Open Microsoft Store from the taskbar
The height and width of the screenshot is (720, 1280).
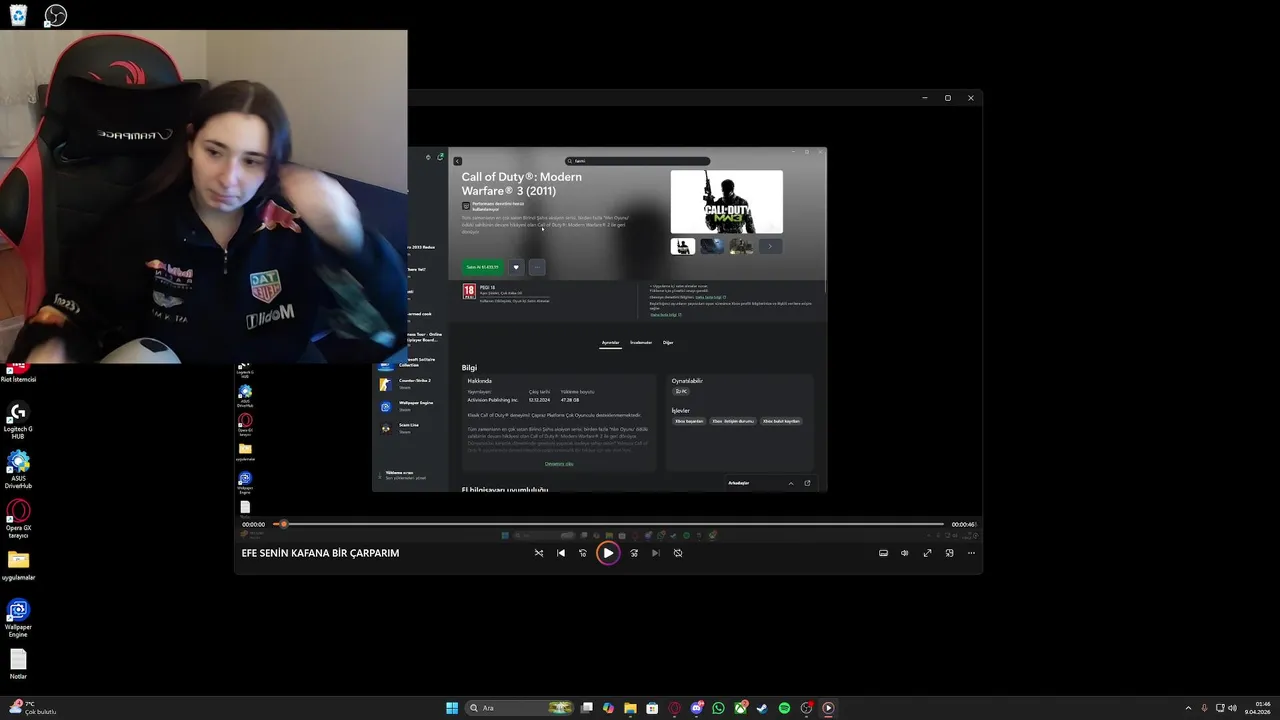tap(652, 708)
